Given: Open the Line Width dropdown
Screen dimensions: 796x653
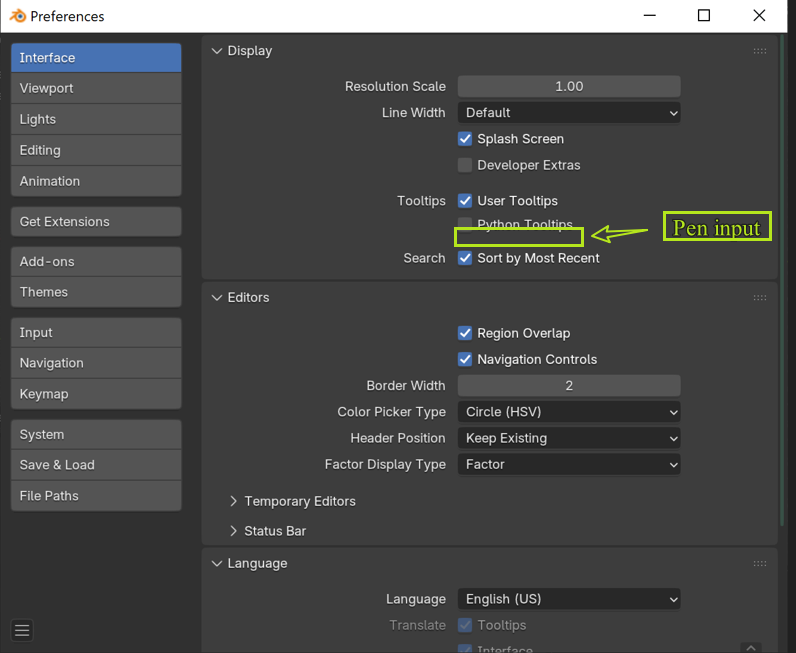Looking at the screenshot, I should click(x=569, y=113).
